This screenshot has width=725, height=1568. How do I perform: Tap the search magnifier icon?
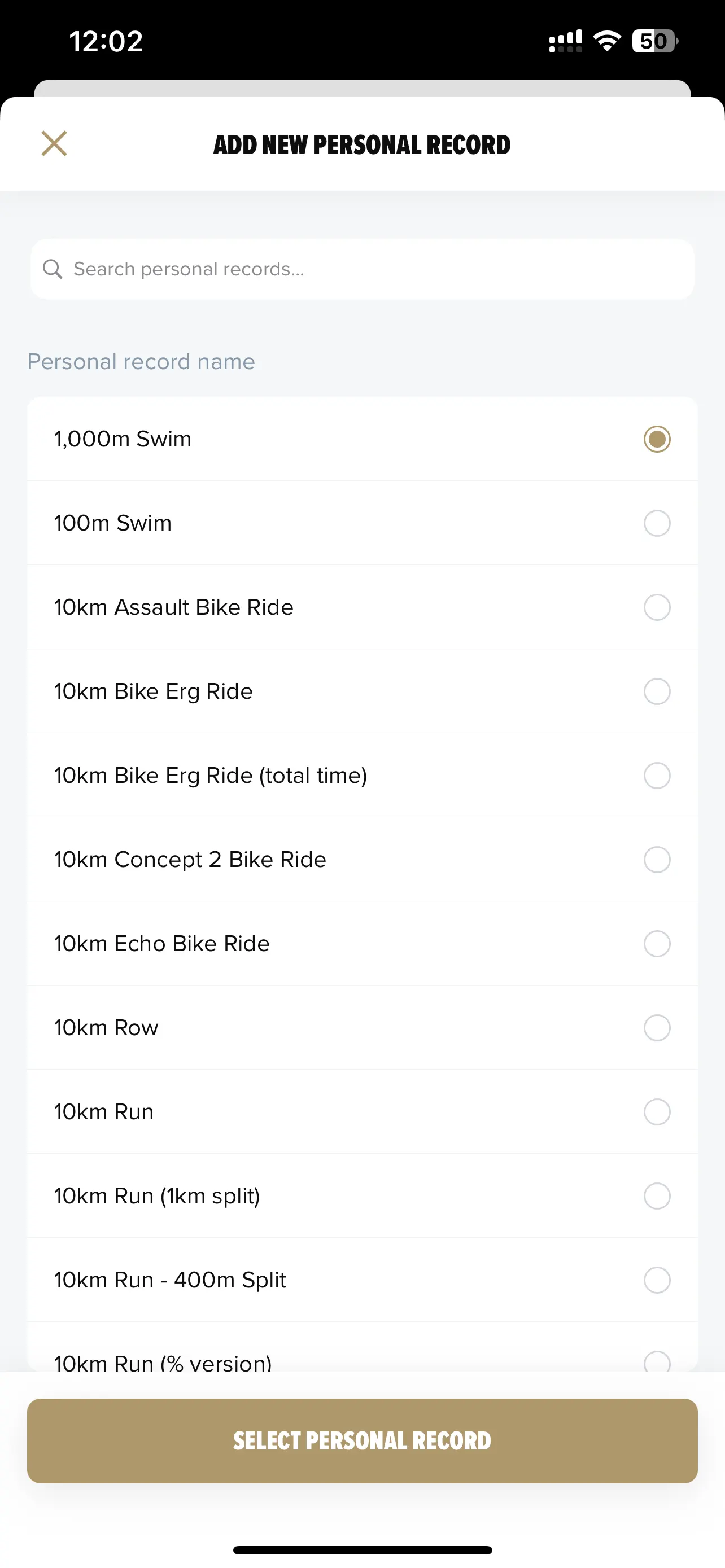click(x=53, y=269)
